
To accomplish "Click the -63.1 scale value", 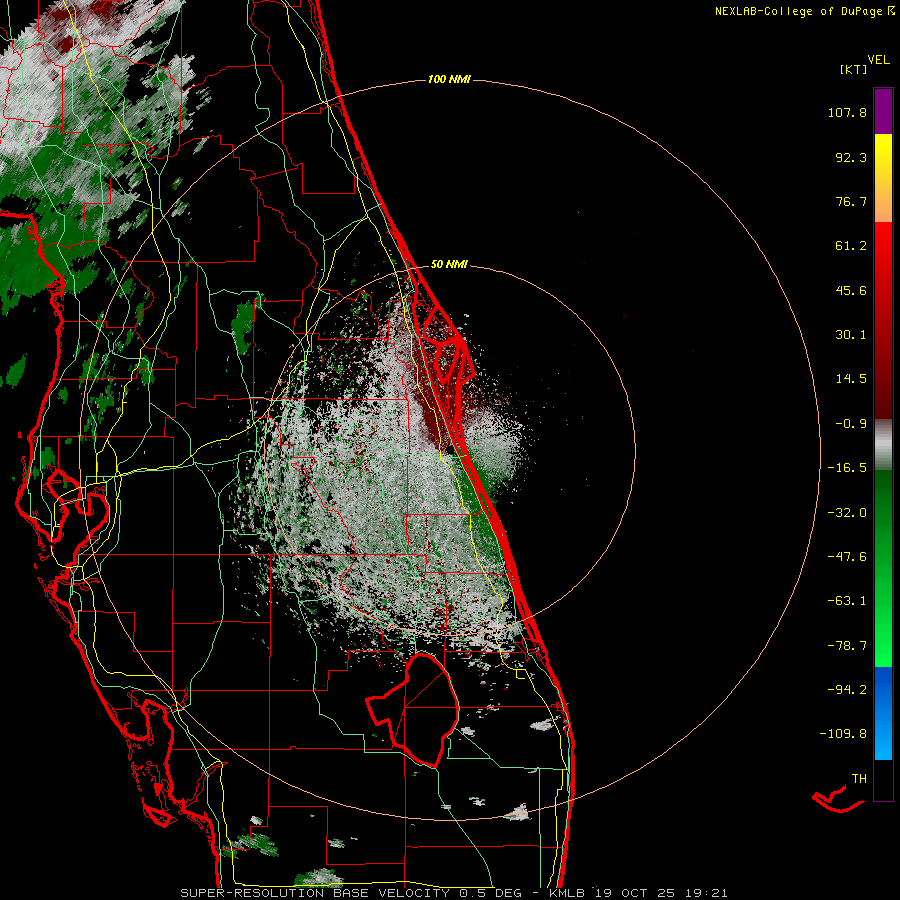I will coord(847,601).
